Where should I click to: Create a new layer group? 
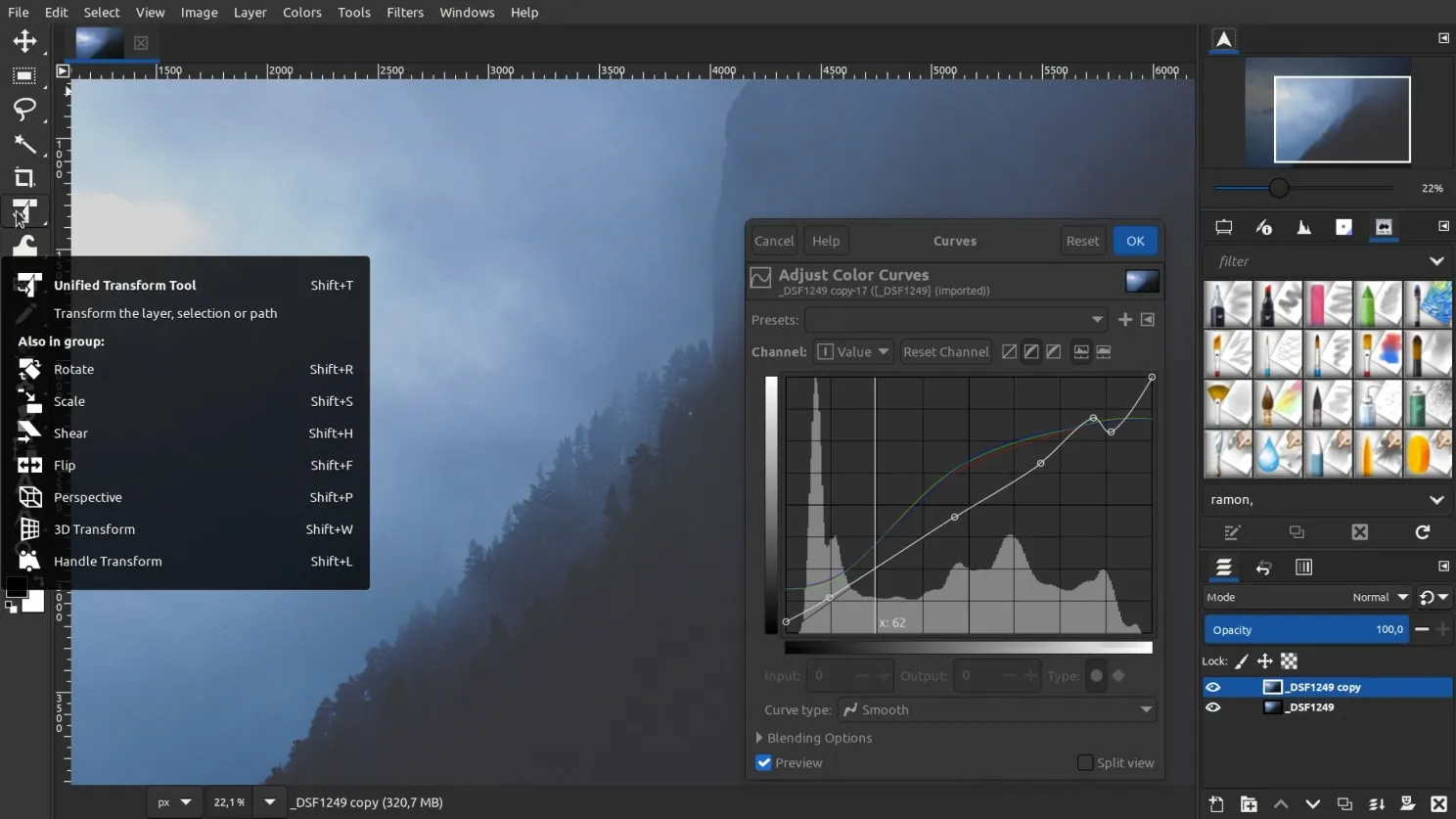tap(1249, 803)
